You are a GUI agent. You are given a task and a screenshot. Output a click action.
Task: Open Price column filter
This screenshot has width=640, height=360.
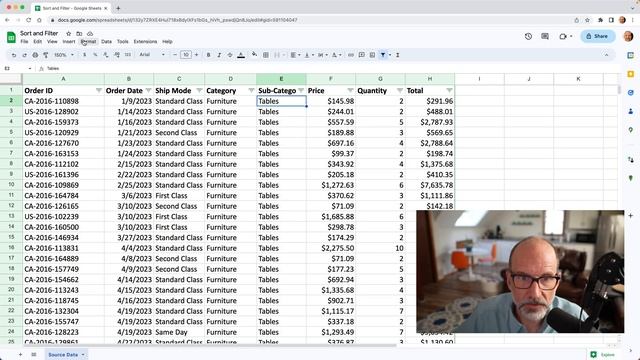pos(350,91)
